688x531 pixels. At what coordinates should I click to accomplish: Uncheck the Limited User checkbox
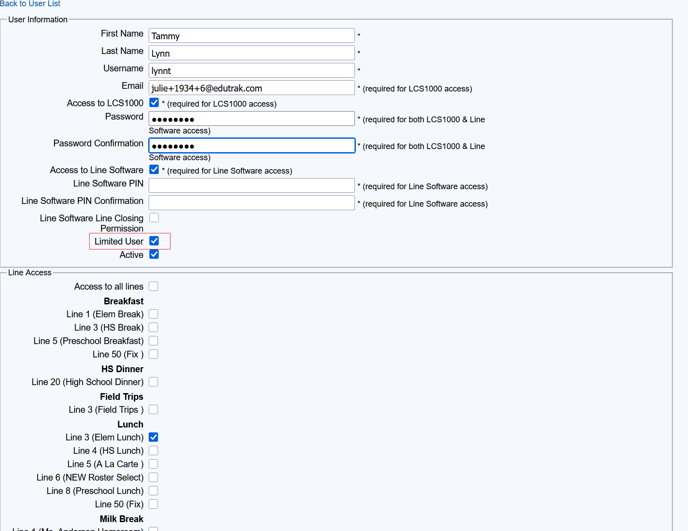(x=154, y=241)
